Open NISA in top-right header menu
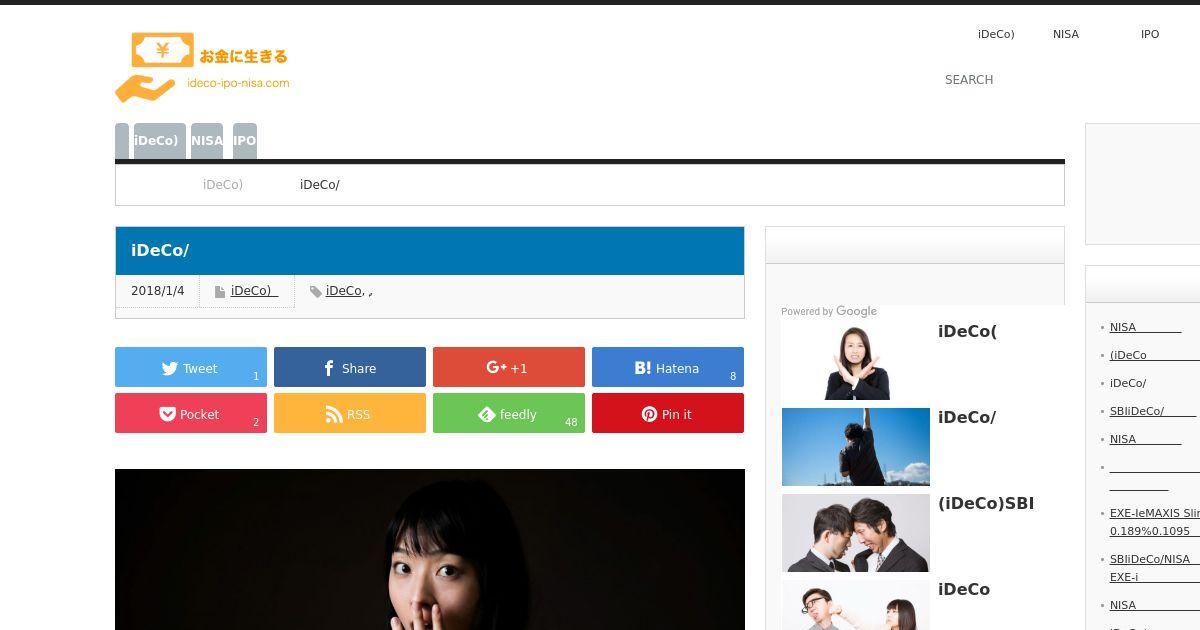1200x630 pixels. (1066, 34)
